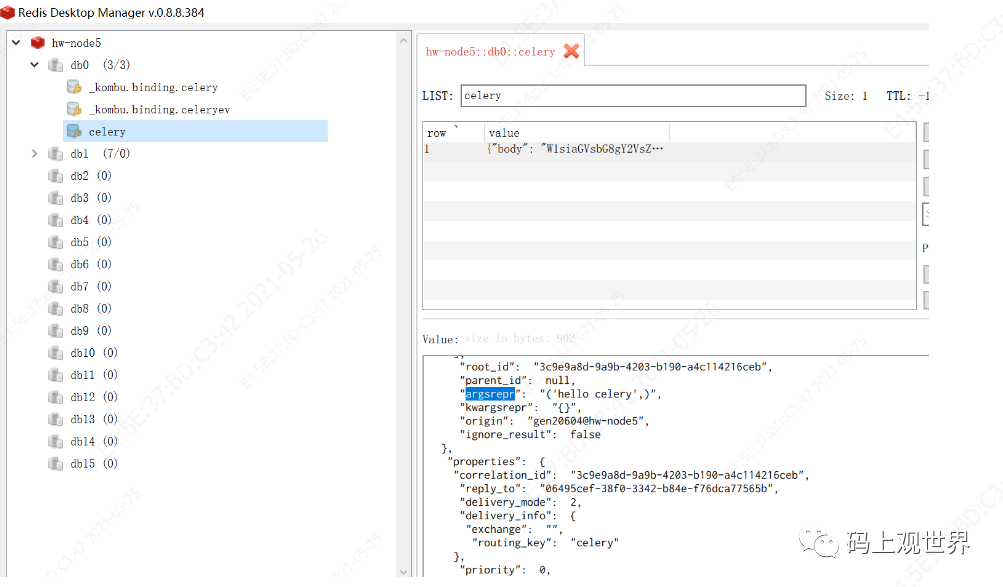Click the "ignore_result": false line
The height and width of the screenshot is (587, 1003).
(530, 434)
